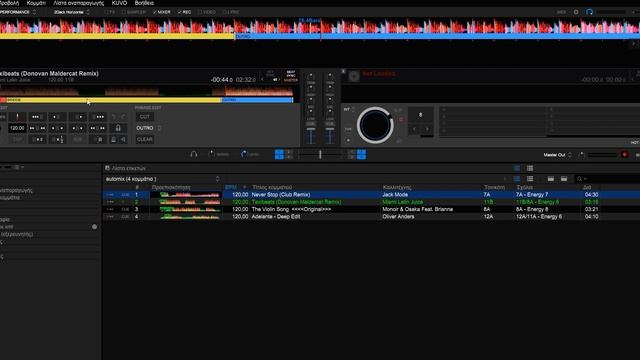Click the master volume knob
Screen dimensions: 640x360
coord(582,155)
